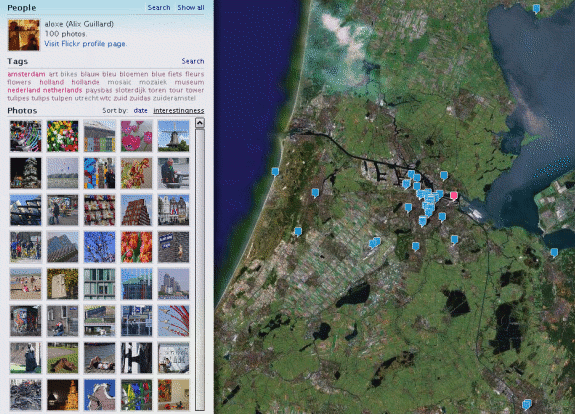Click the scrollbar up arrow in the photos list

199,123
